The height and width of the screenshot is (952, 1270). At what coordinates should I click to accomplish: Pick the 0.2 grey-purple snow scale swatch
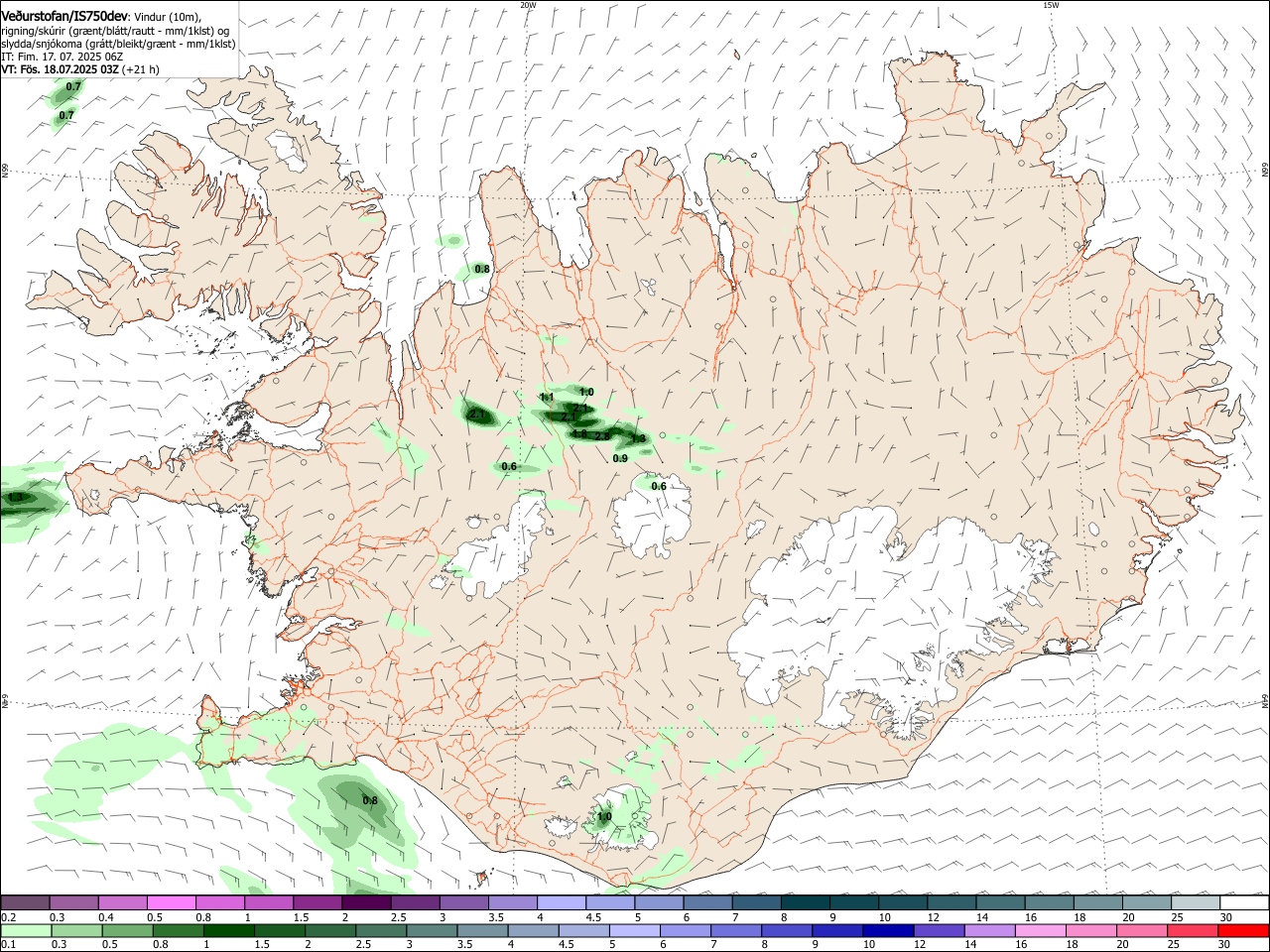tap(25, 902)
